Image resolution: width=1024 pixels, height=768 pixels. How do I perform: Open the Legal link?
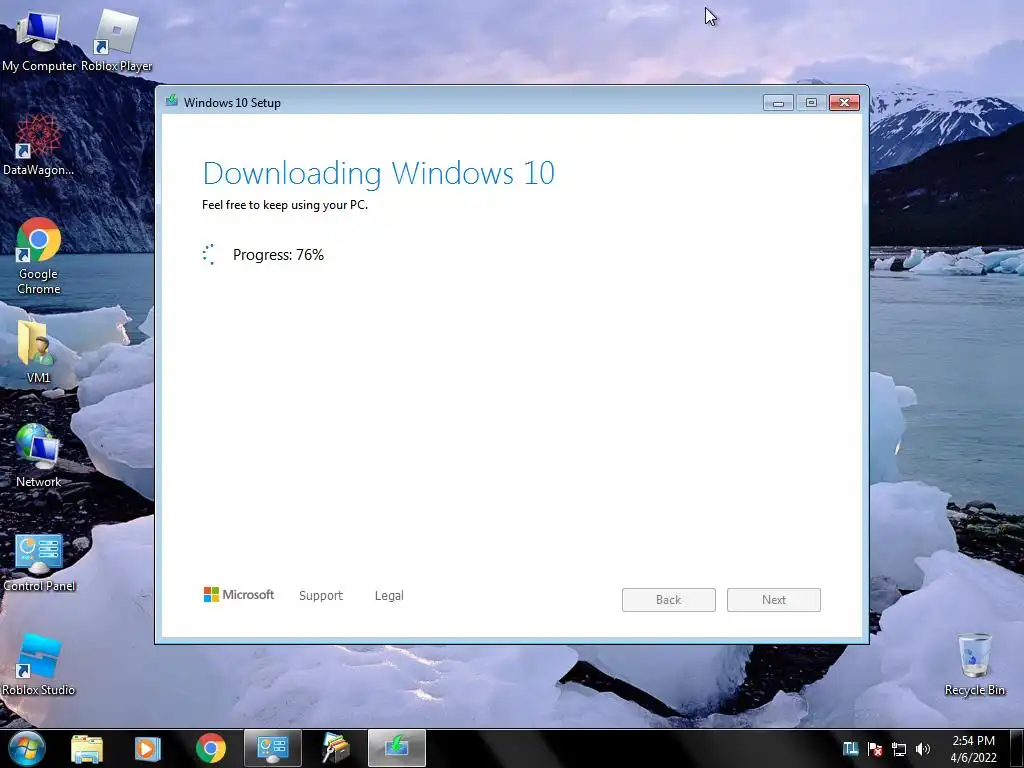pos(389,596)
